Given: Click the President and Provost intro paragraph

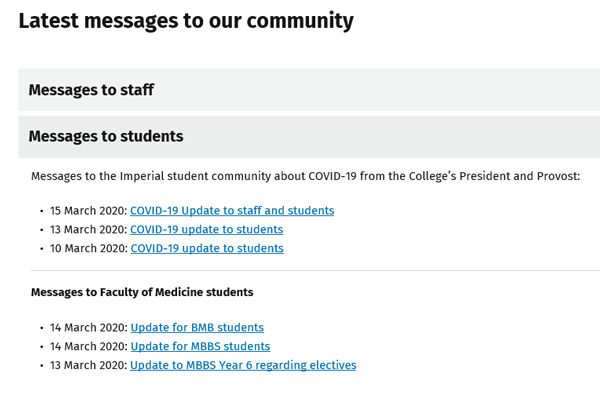Looking at the screenshot, I should [305, 176].
